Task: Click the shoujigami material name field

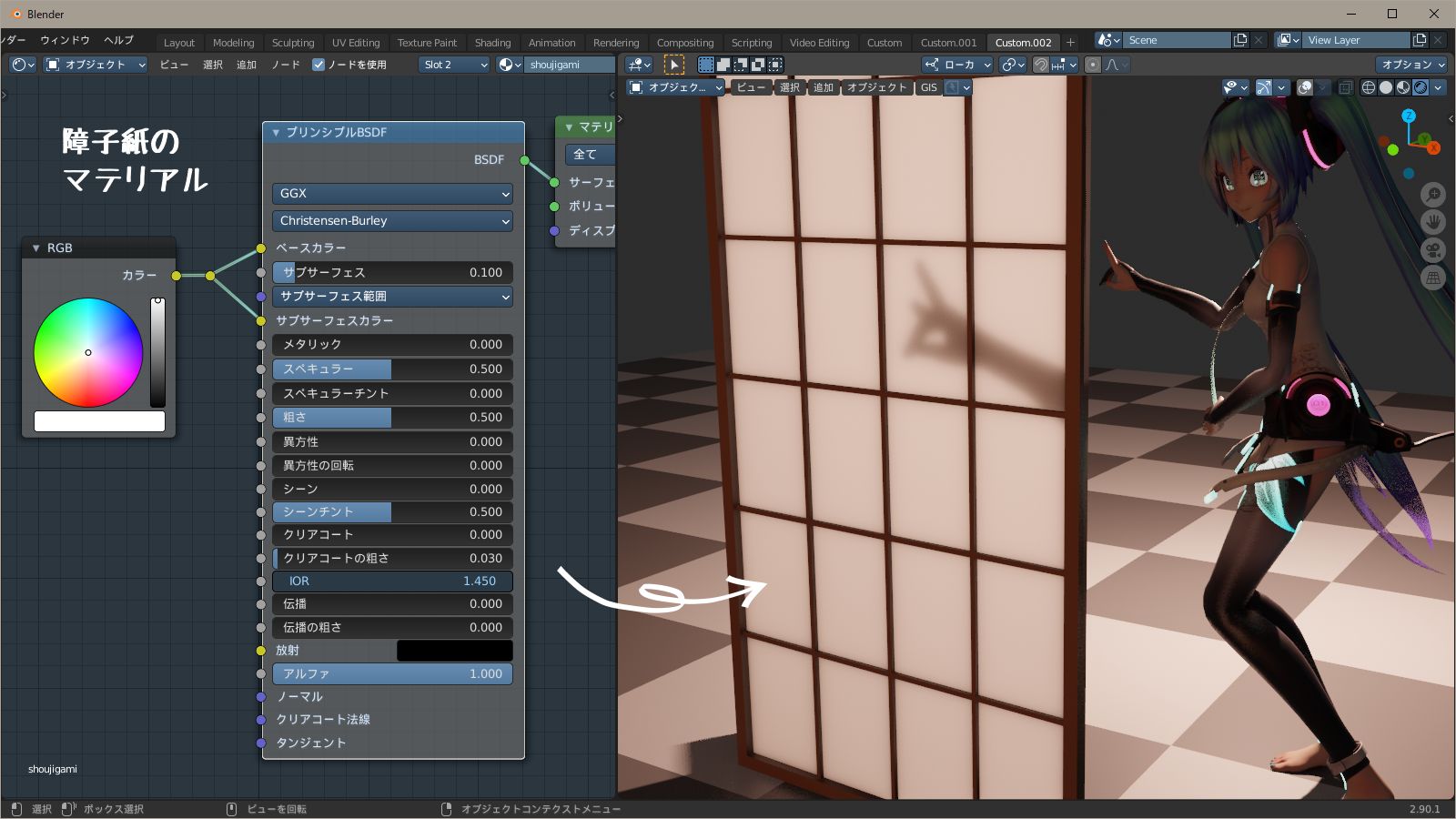Action: 570,65
